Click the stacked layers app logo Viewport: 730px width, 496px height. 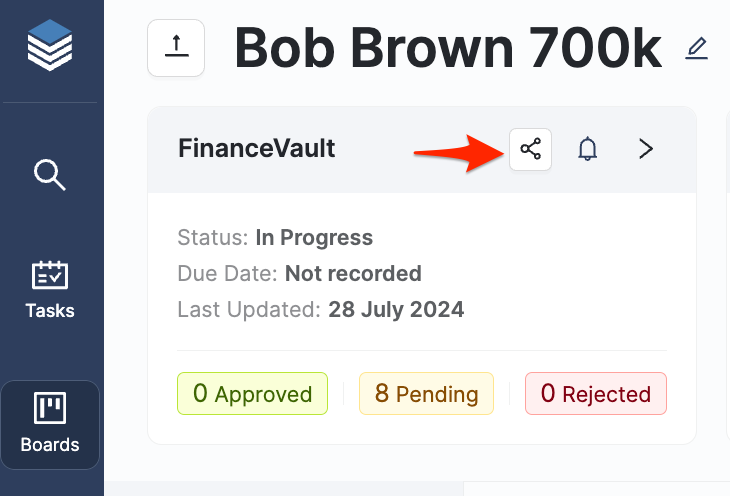pos(50,47)
